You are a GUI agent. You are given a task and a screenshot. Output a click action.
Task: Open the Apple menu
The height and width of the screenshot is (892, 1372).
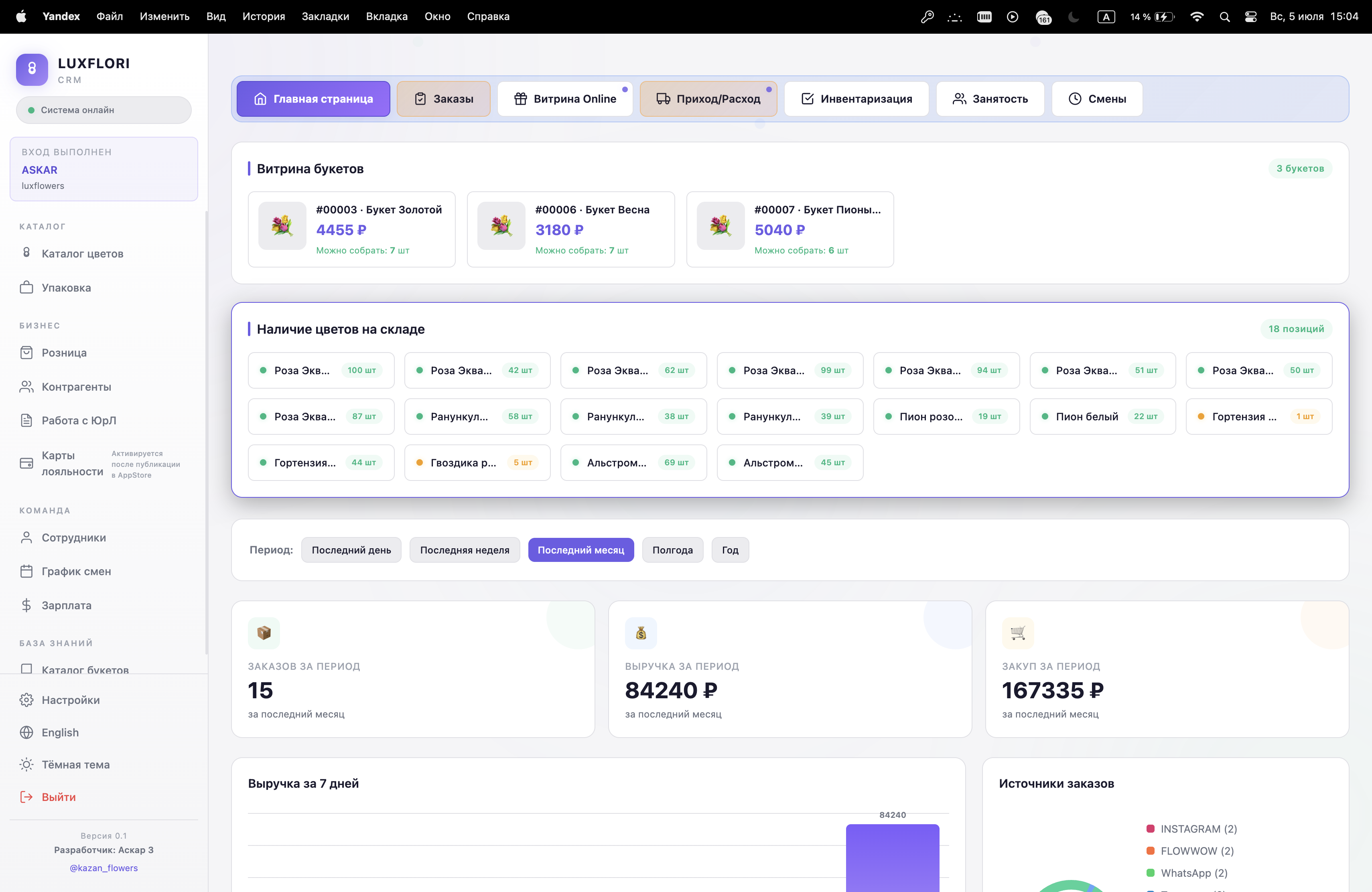click(x=21, y=16)
